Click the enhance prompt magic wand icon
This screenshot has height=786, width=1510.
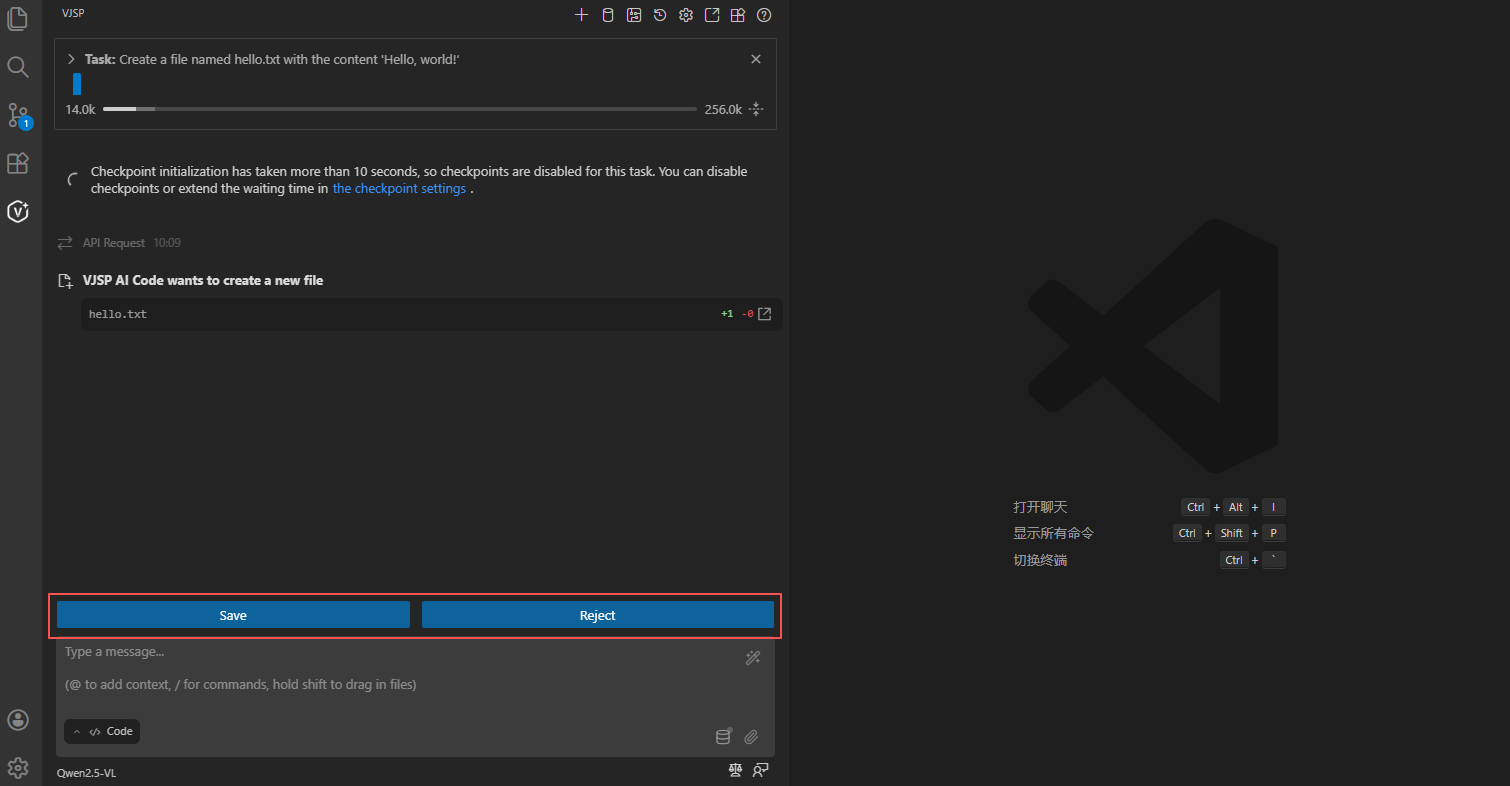coord(753,657)
